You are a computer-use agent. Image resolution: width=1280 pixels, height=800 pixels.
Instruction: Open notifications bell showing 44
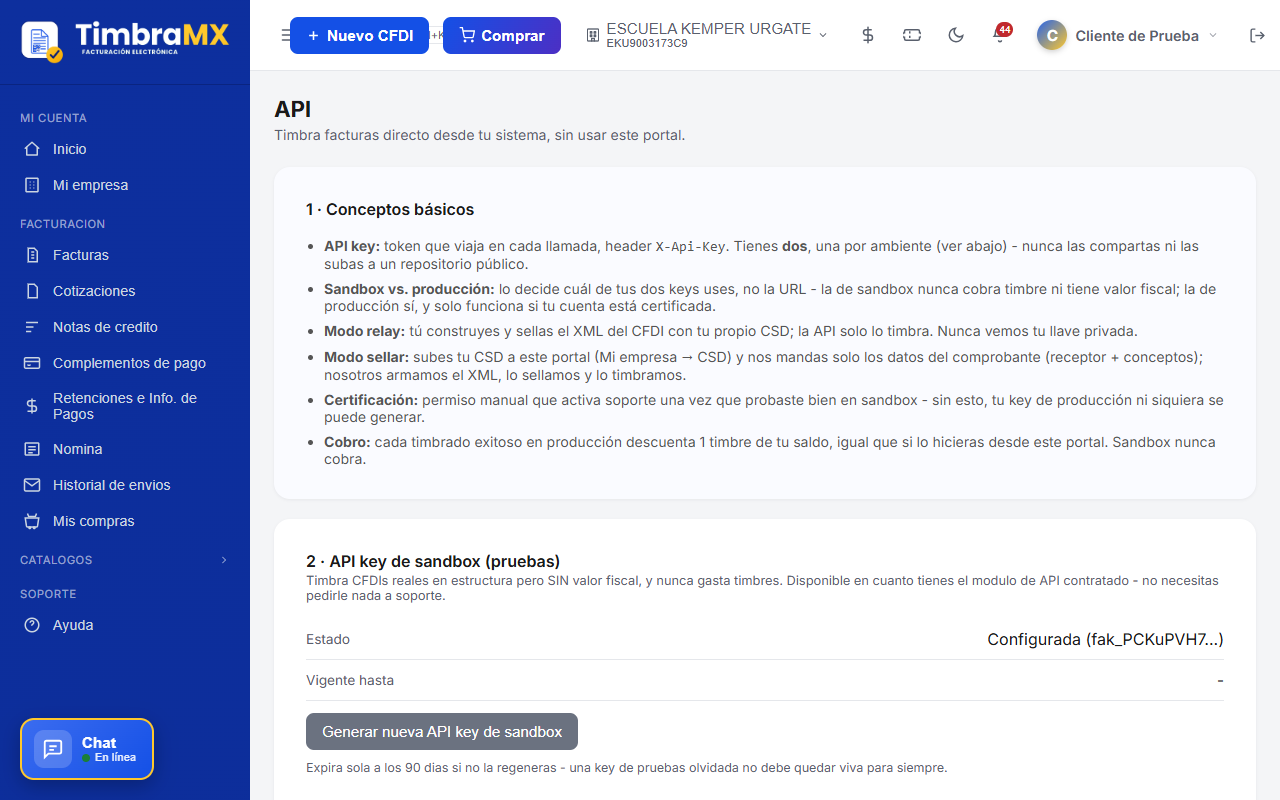click(x=1000, y=35)
